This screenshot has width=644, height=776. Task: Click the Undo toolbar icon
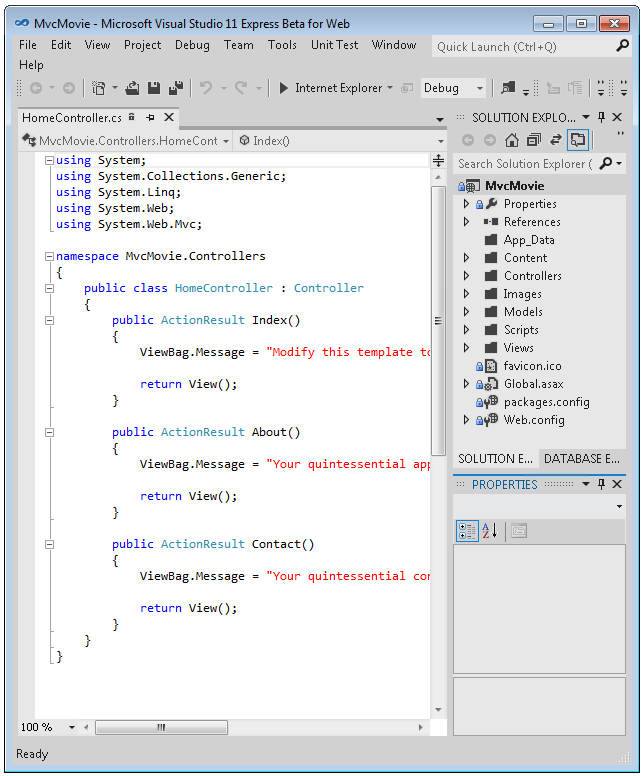click(x=206, y=89)
